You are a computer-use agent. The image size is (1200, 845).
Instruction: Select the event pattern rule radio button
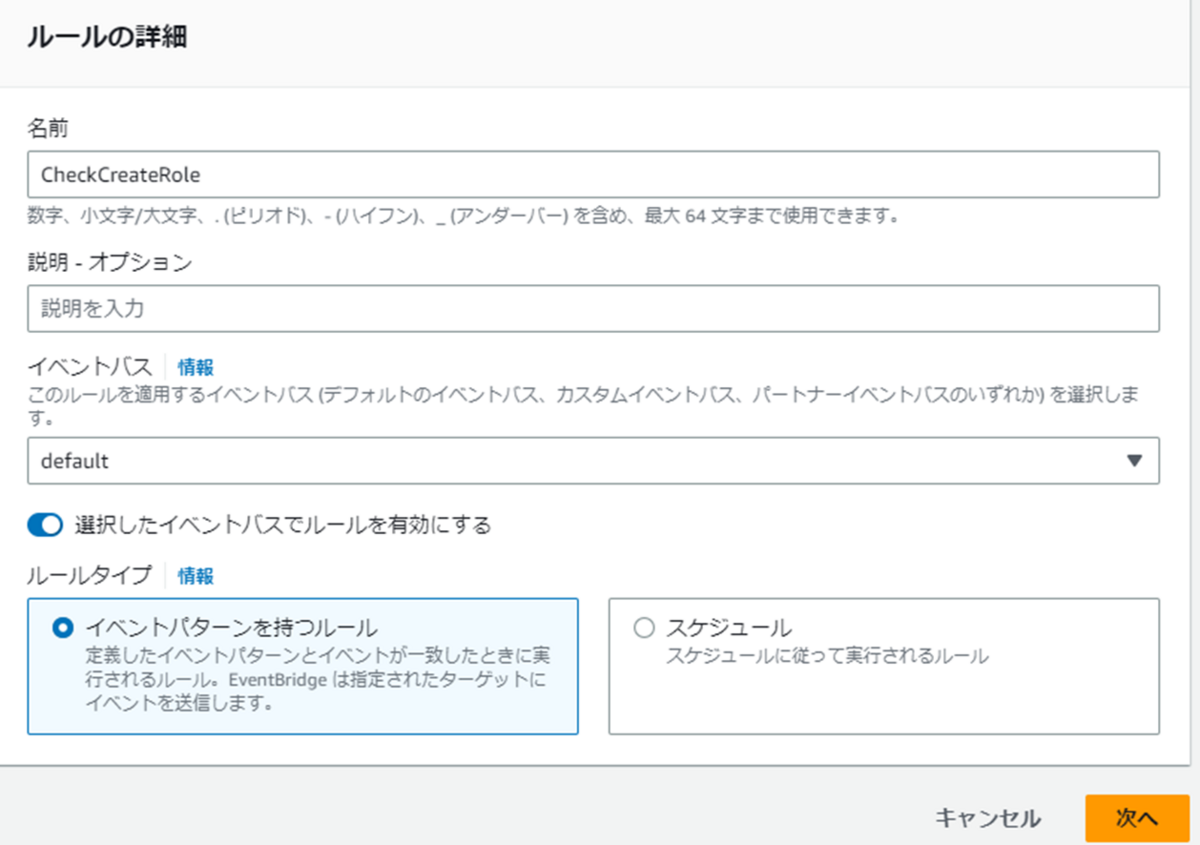[x=63, y=628]
